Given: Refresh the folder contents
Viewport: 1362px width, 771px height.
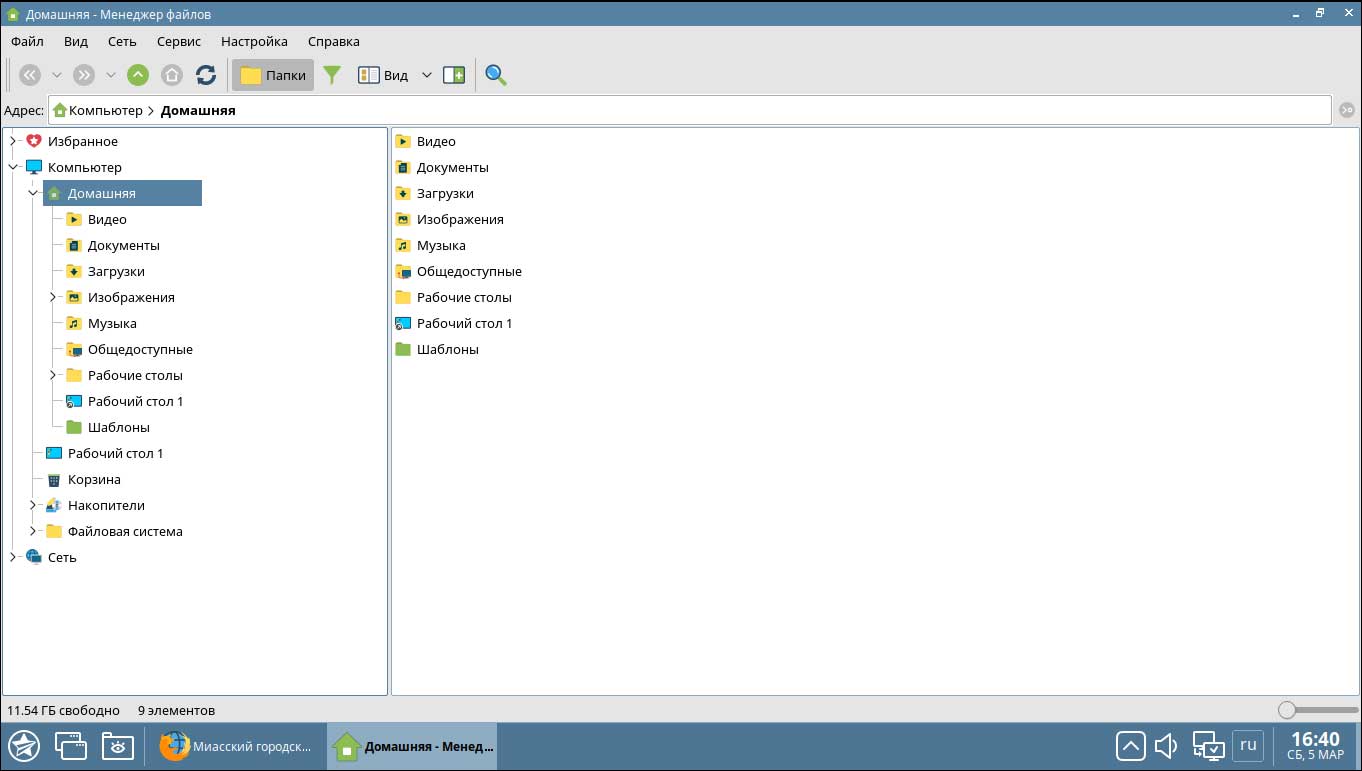Looking at the screenshot, I should pos(206,75).
